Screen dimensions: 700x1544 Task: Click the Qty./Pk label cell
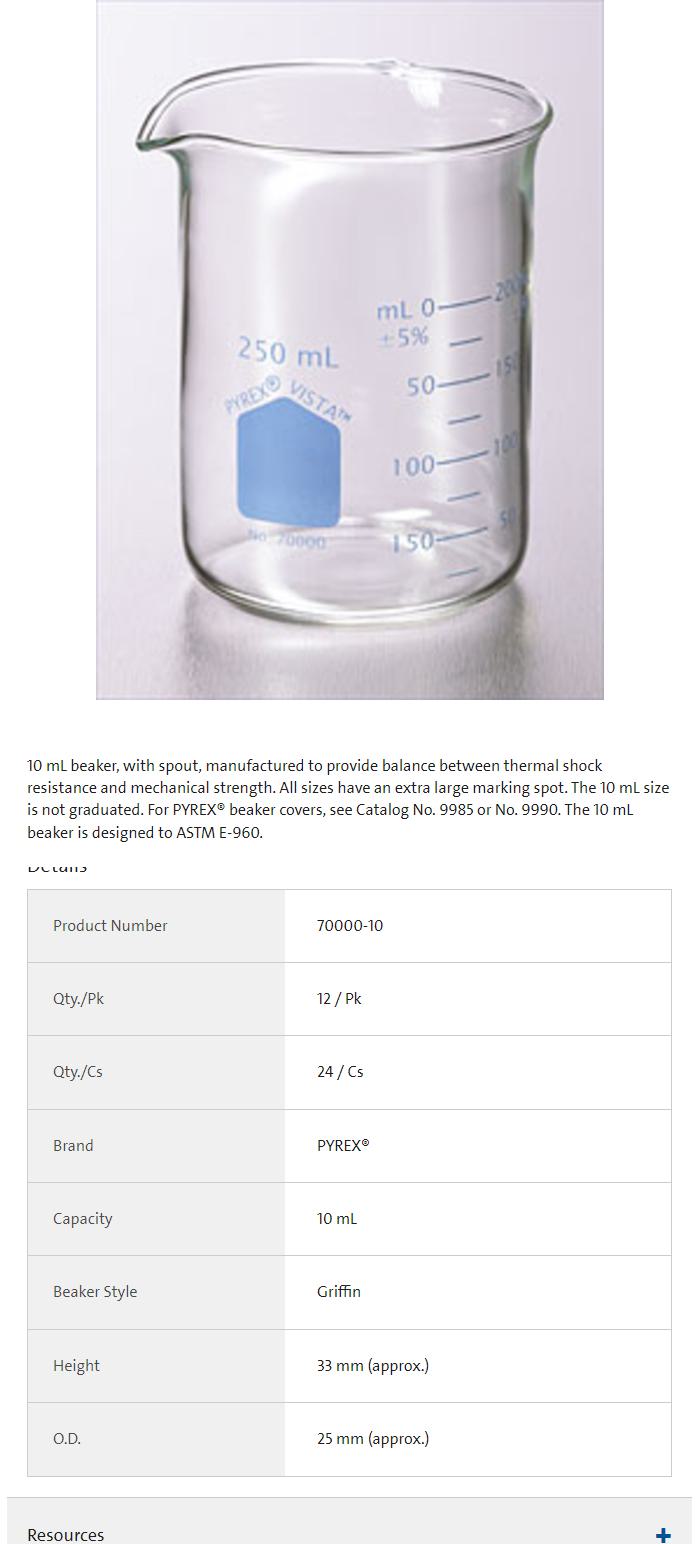[78, 999]
